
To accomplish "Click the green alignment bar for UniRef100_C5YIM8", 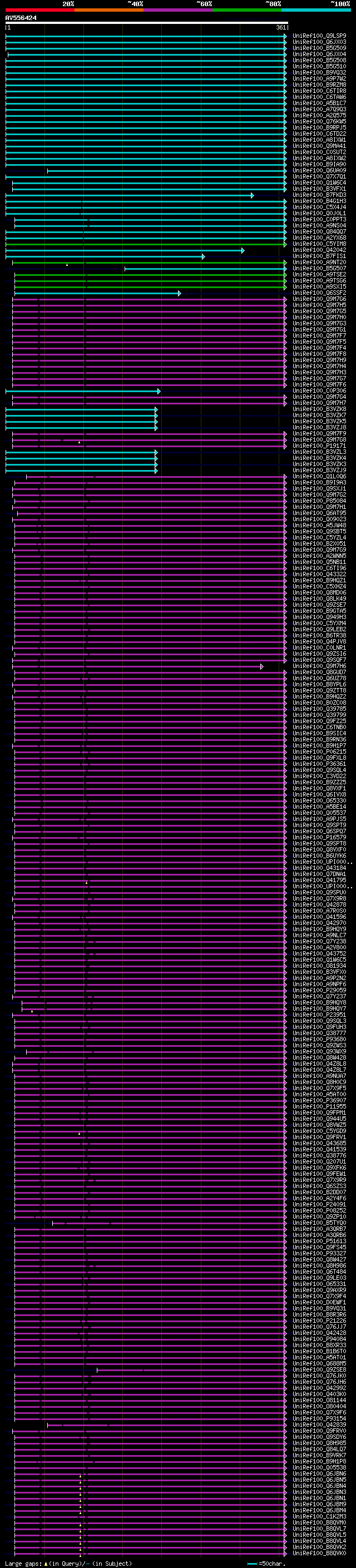I will [x=146, y=244].
